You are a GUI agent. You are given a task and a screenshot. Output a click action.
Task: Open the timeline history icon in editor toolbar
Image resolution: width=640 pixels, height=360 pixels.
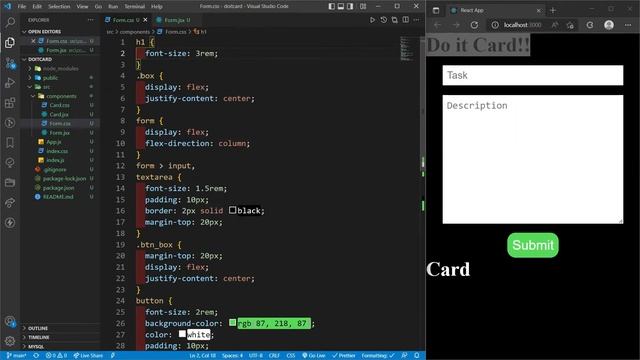coord(384,20)
